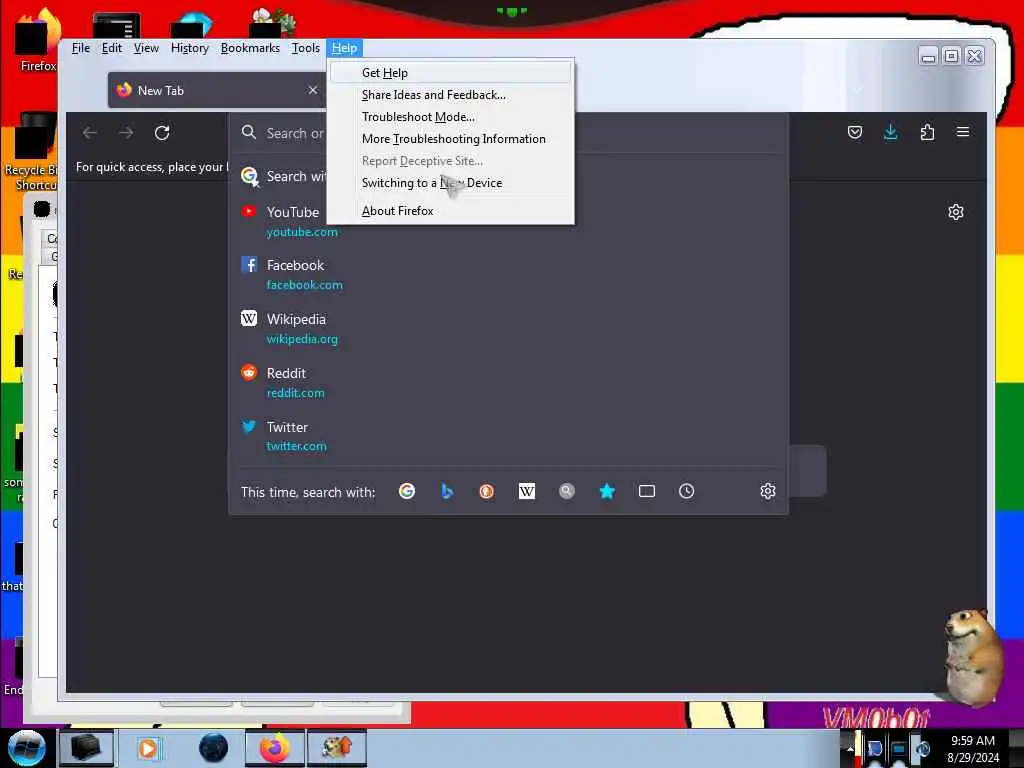Open More Troubleshooting Information
Image resolution: width=1024 pixels, height=768 pixels.
(x=451, y=139)
